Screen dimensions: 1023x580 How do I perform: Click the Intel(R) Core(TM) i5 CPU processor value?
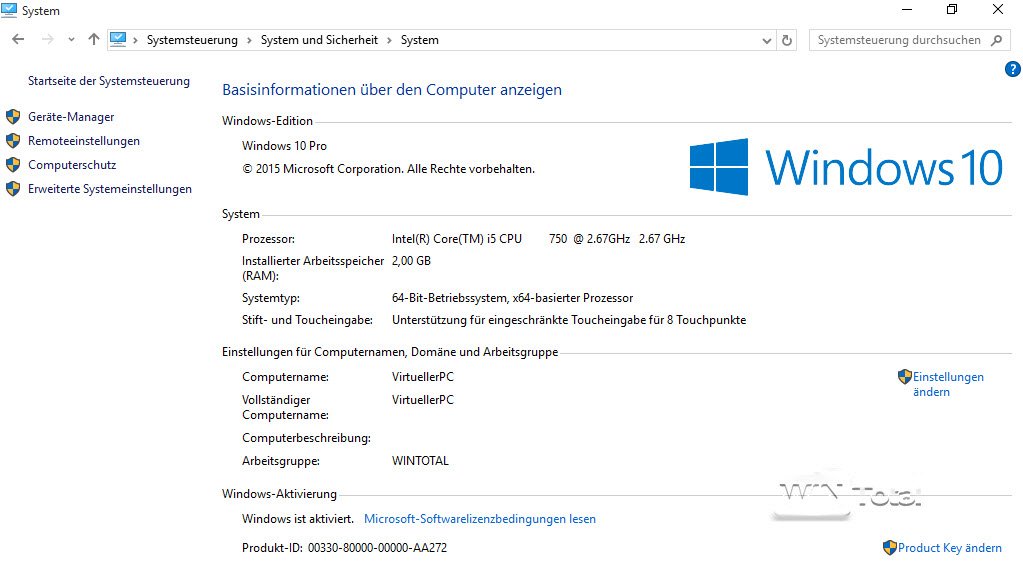538,239
